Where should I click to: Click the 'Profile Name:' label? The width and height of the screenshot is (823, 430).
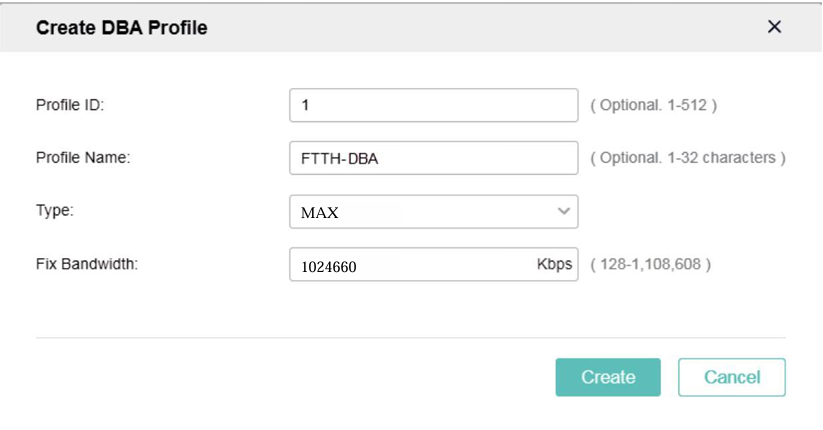tap(83, 158)
